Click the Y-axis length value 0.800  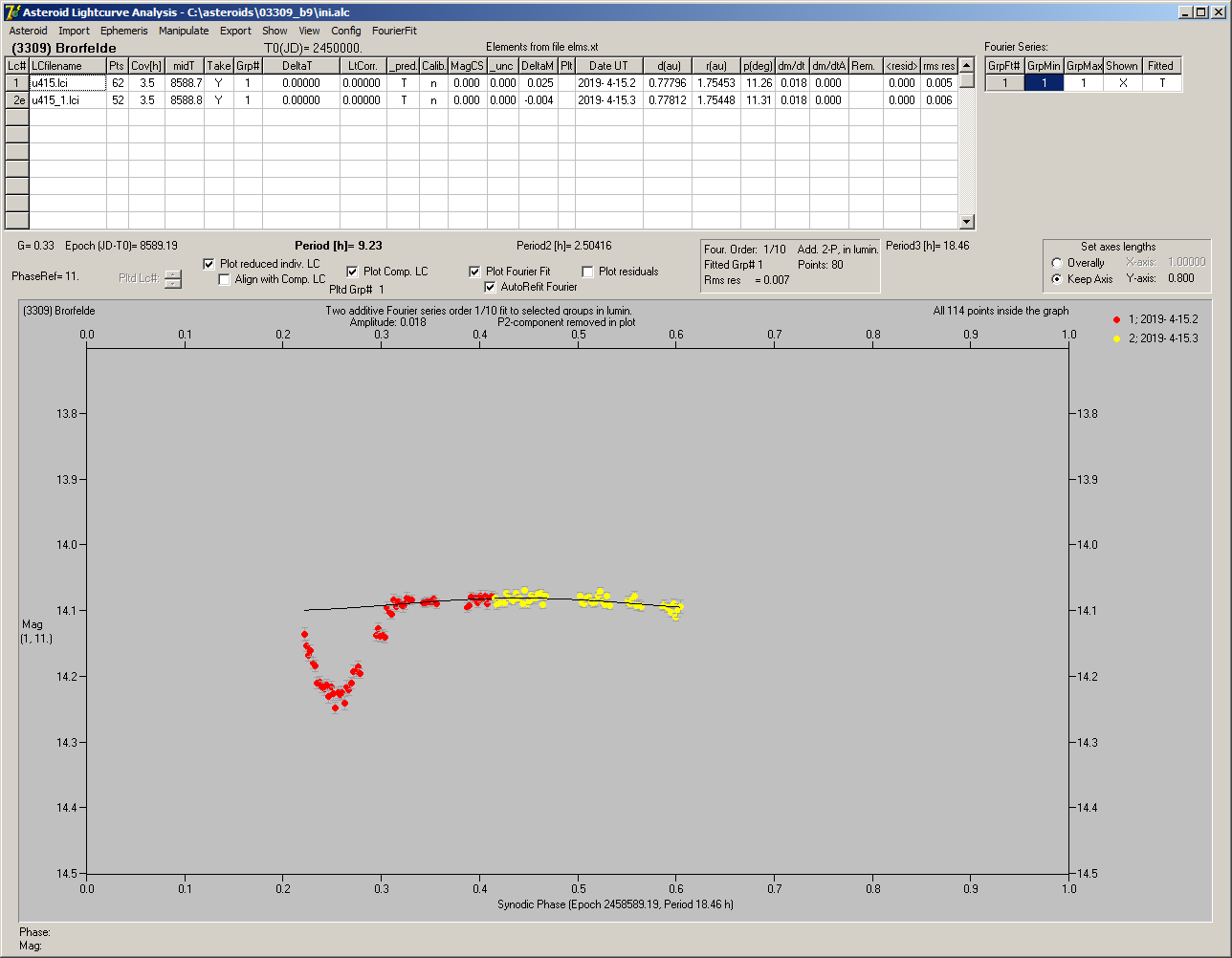tap(1181, 279)
